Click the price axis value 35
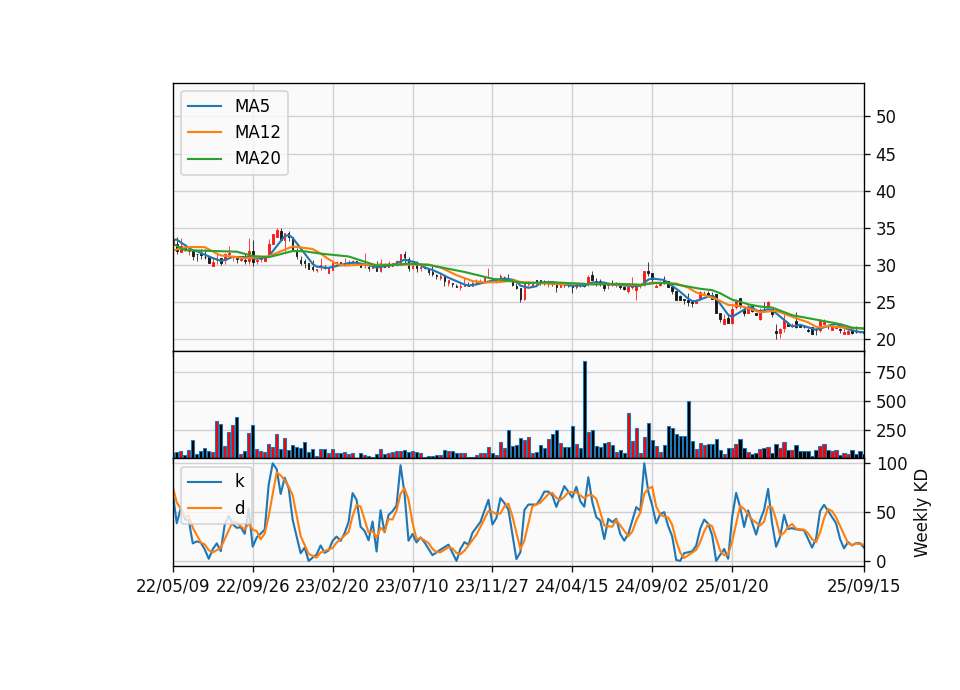 (x=885, y=229)
